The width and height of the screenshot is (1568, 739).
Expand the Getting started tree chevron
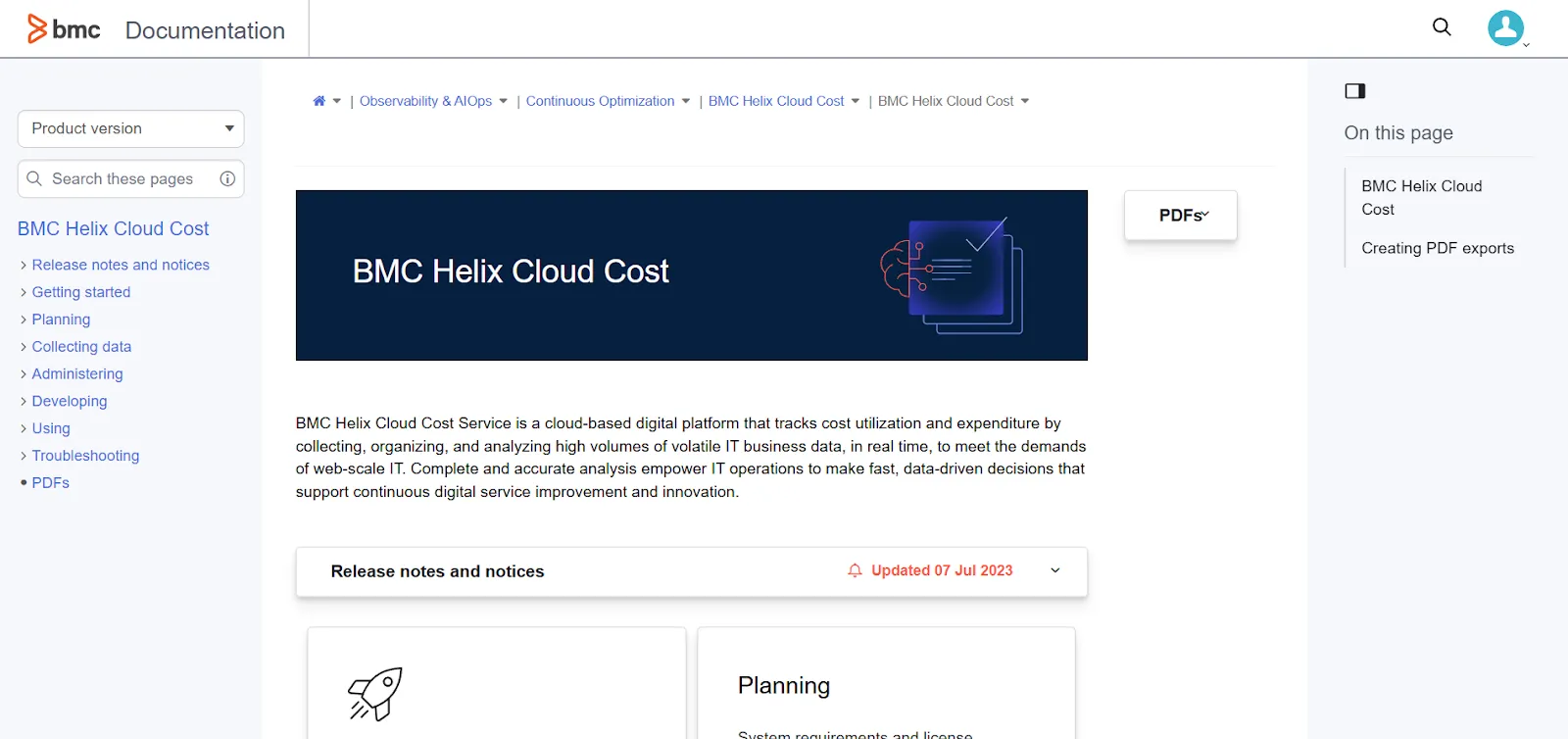24,292
